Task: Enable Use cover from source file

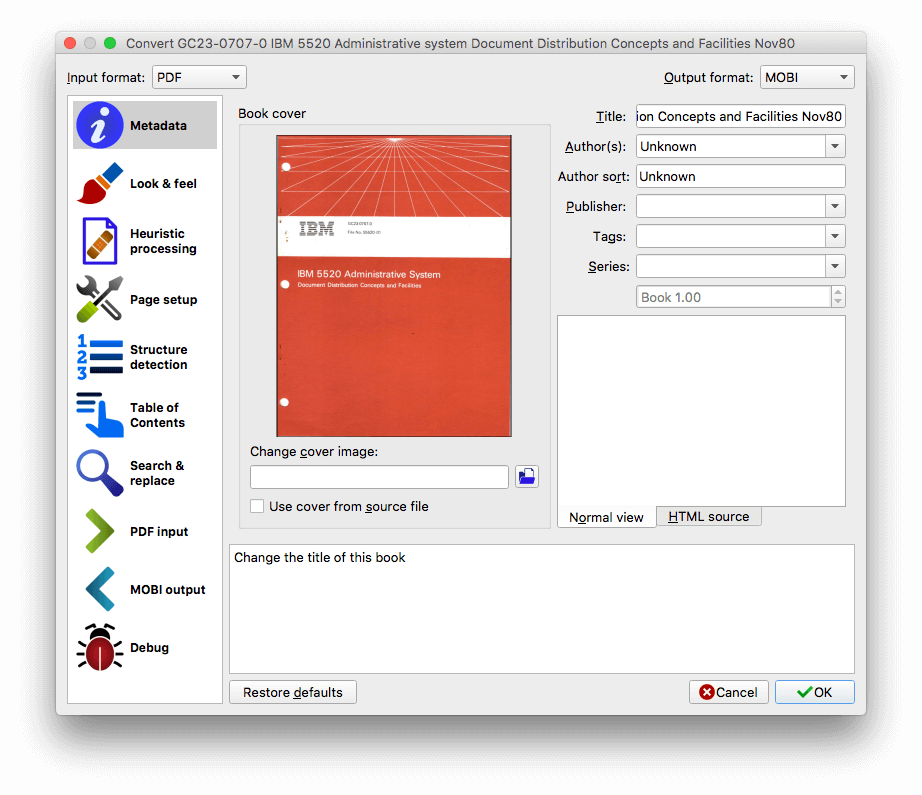Action: [x=257, y=506]
